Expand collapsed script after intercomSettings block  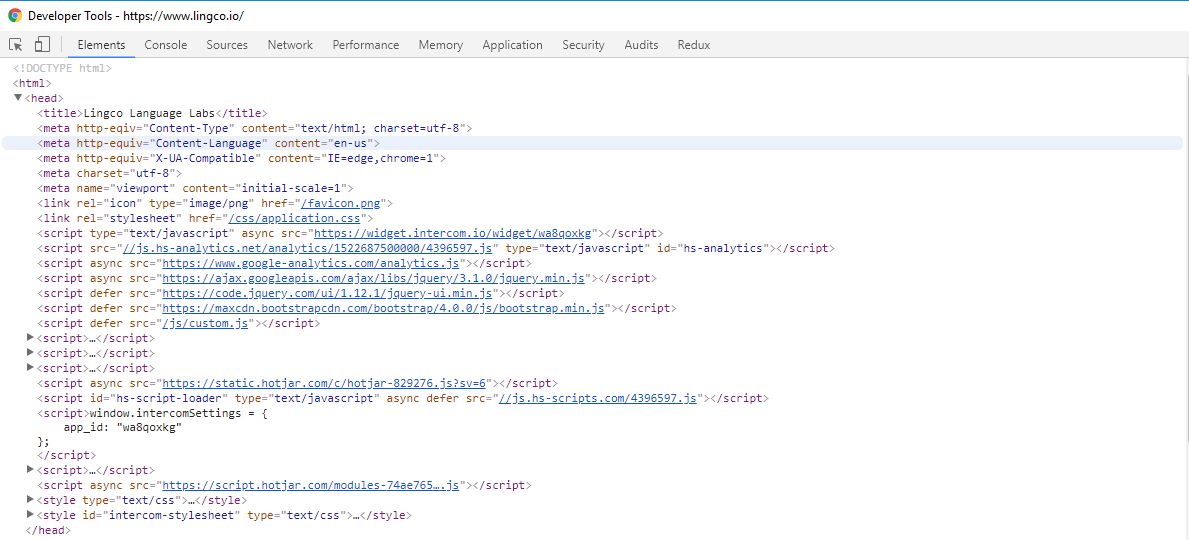(30, 470)
